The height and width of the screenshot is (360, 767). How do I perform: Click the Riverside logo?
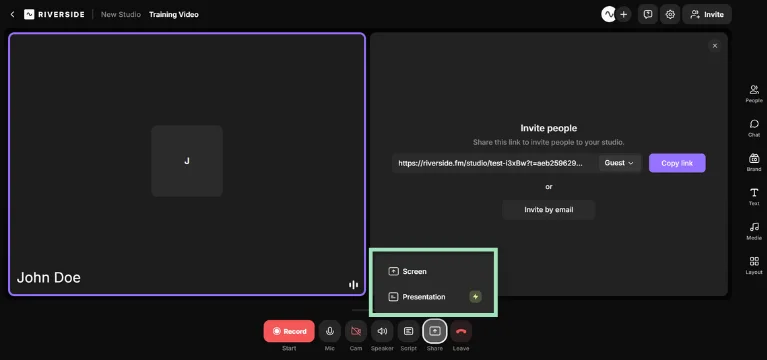54,15
